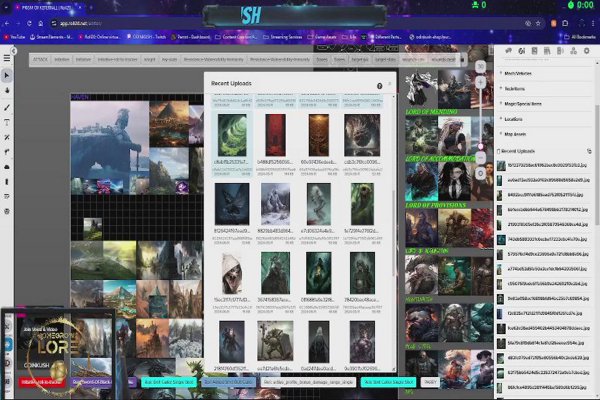Viewport: 600px width, 400px height.
Task: Choose the hand Pan tool
Action: 7,91
